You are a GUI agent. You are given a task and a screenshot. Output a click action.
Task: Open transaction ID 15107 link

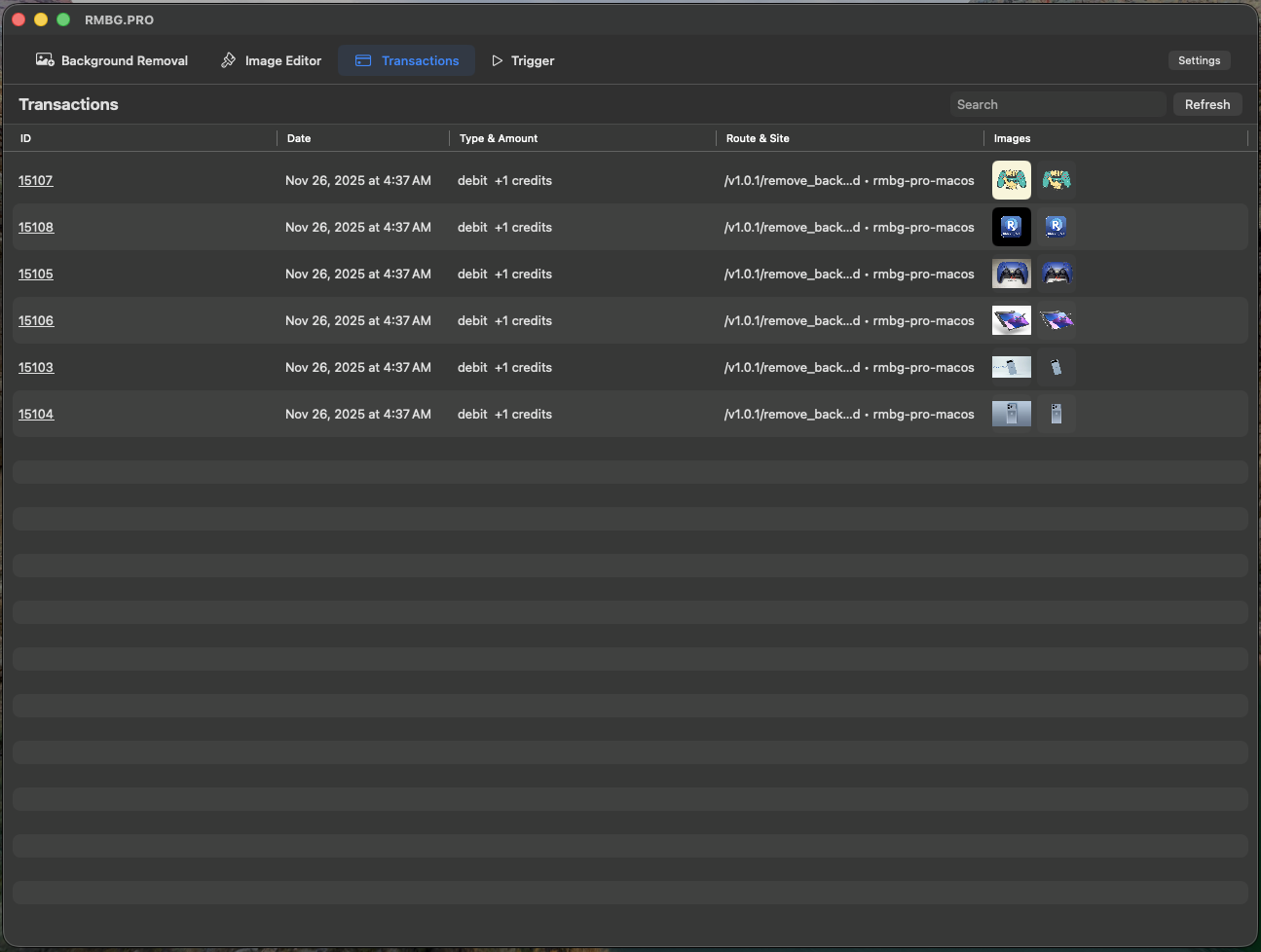[x=36, y=180]
